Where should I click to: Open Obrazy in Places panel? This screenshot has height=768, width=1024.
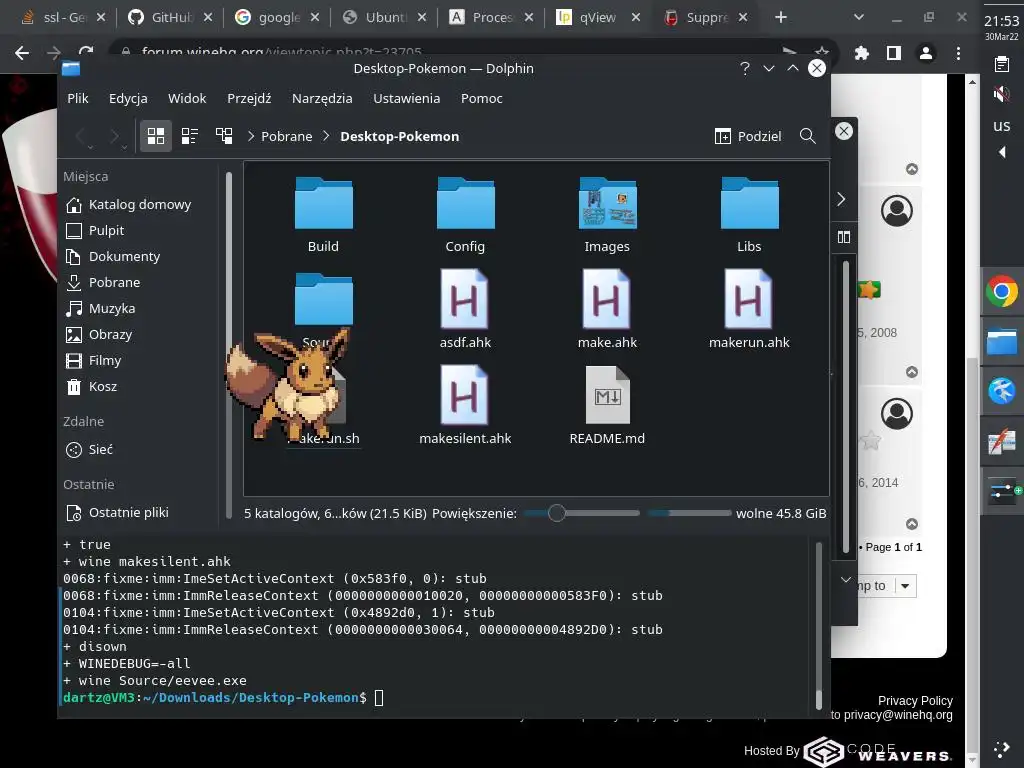[x=99, y=334]
